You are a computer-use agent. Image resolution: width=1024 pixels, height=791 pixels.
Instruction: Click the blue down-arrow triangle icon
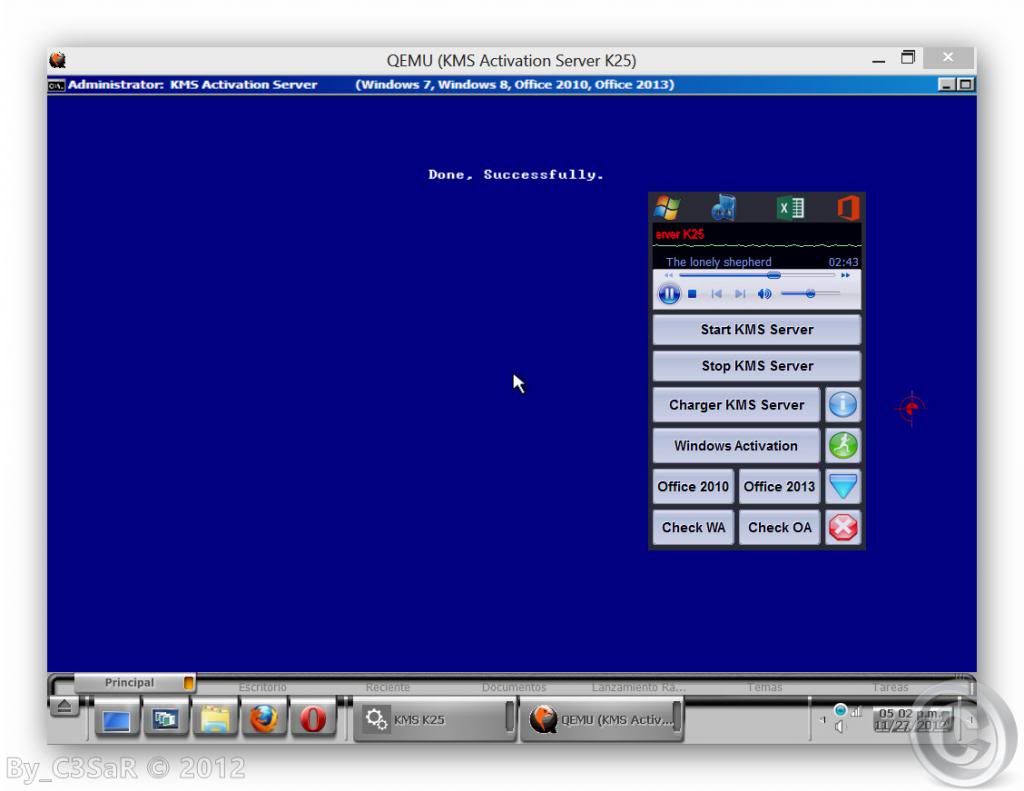[843, 487]
